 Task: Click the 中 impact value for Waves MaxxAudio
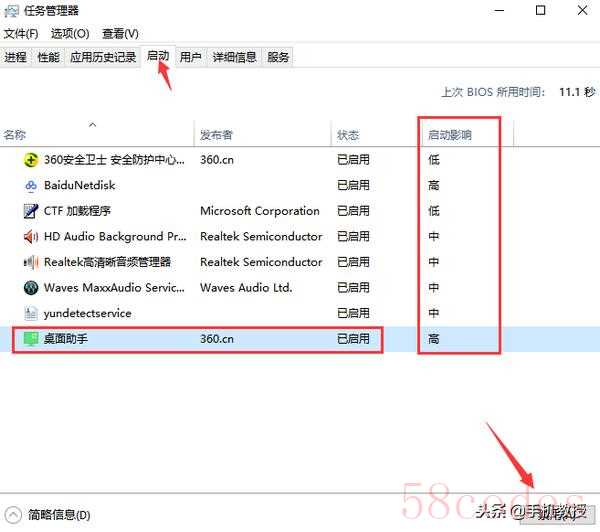coord(434,288)
